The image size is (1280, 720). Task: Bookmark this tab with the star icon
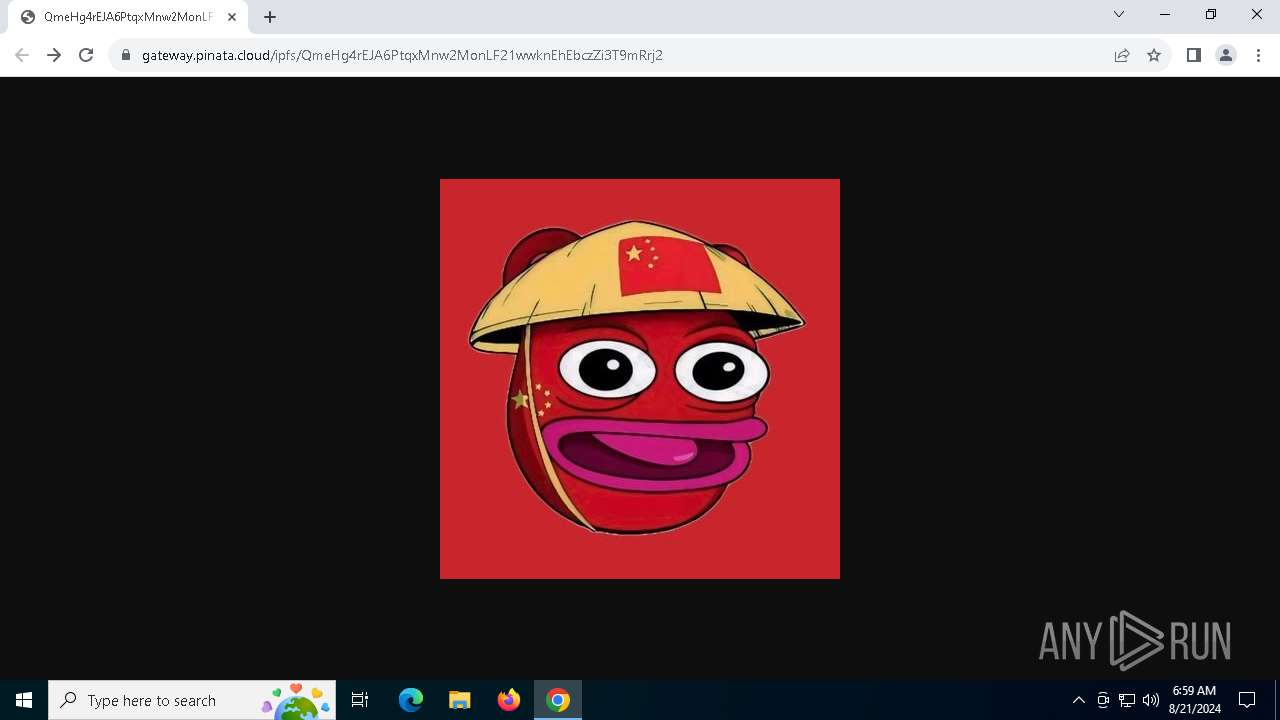point(1154,55)
